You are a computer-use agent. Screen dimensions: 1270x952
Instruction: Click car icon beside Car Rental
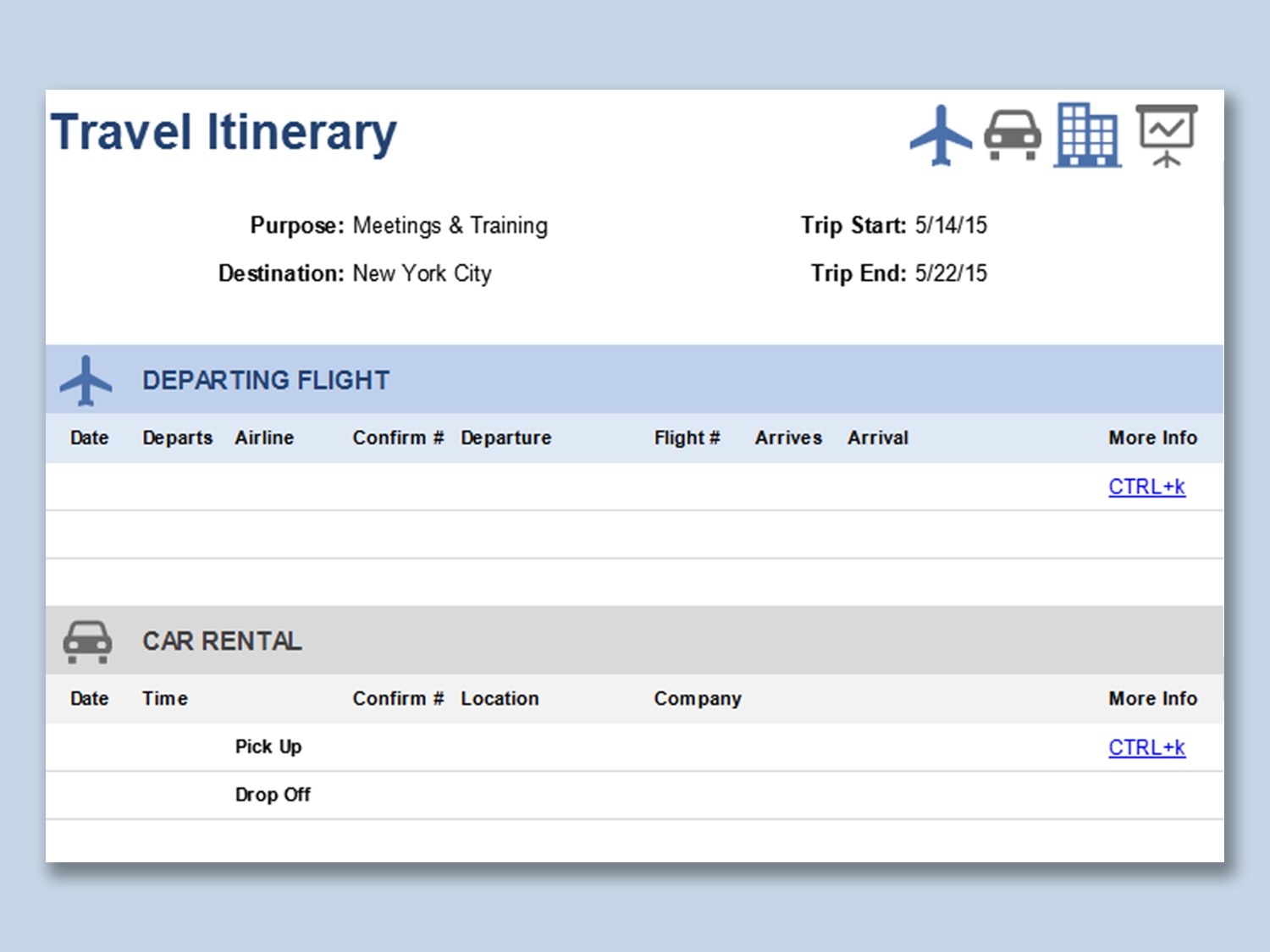pyautogui.click(x=87, y=641)
